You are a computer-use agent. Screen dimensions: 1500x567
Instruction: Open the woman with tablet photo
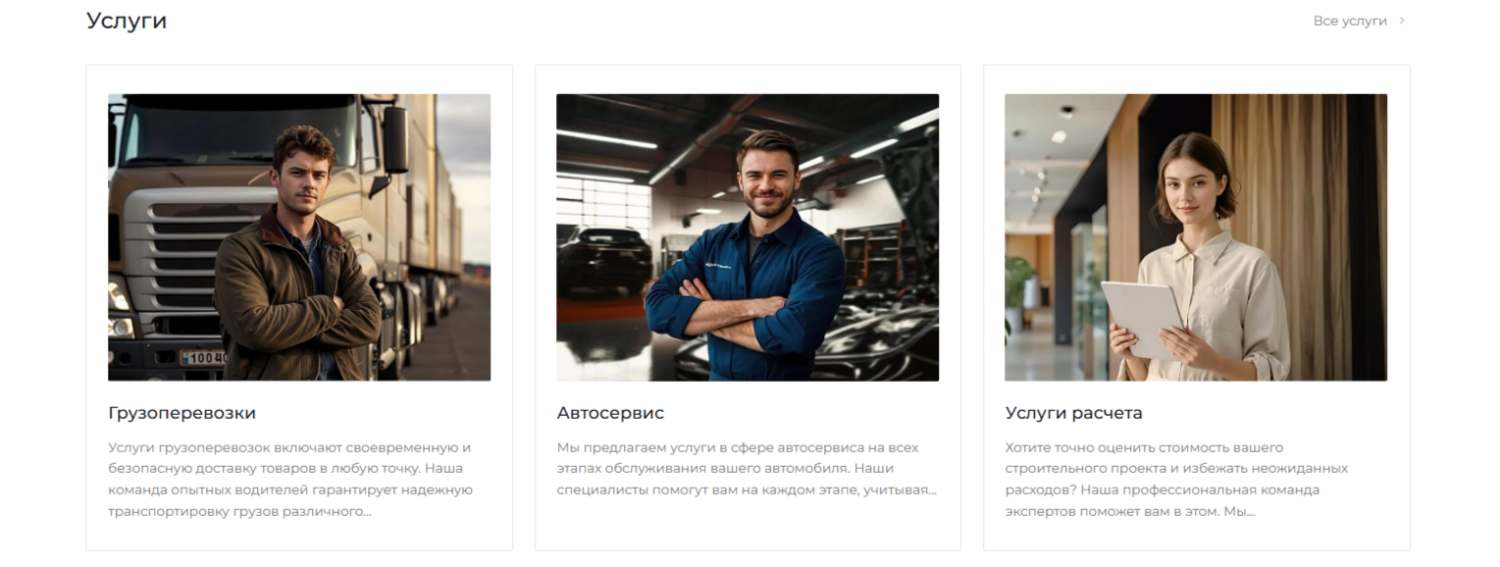[1196, 237]
